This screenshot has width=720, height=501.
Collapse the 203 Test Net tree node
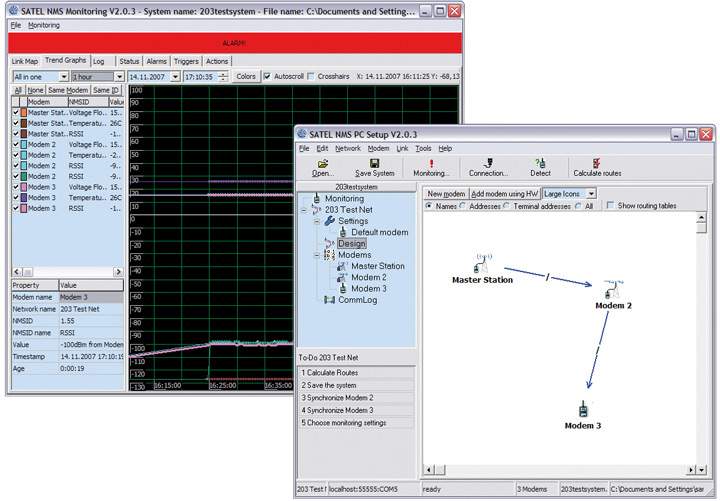tap(304, 210)
